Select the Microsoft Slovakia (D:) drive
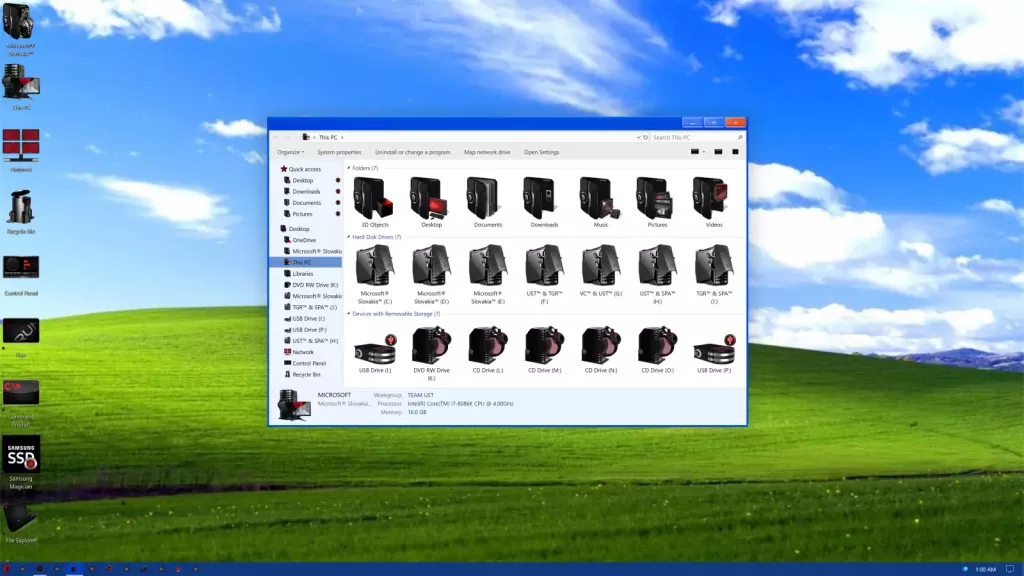The width and height of the screenshot is (1024, 576). [x=431, y=274]
